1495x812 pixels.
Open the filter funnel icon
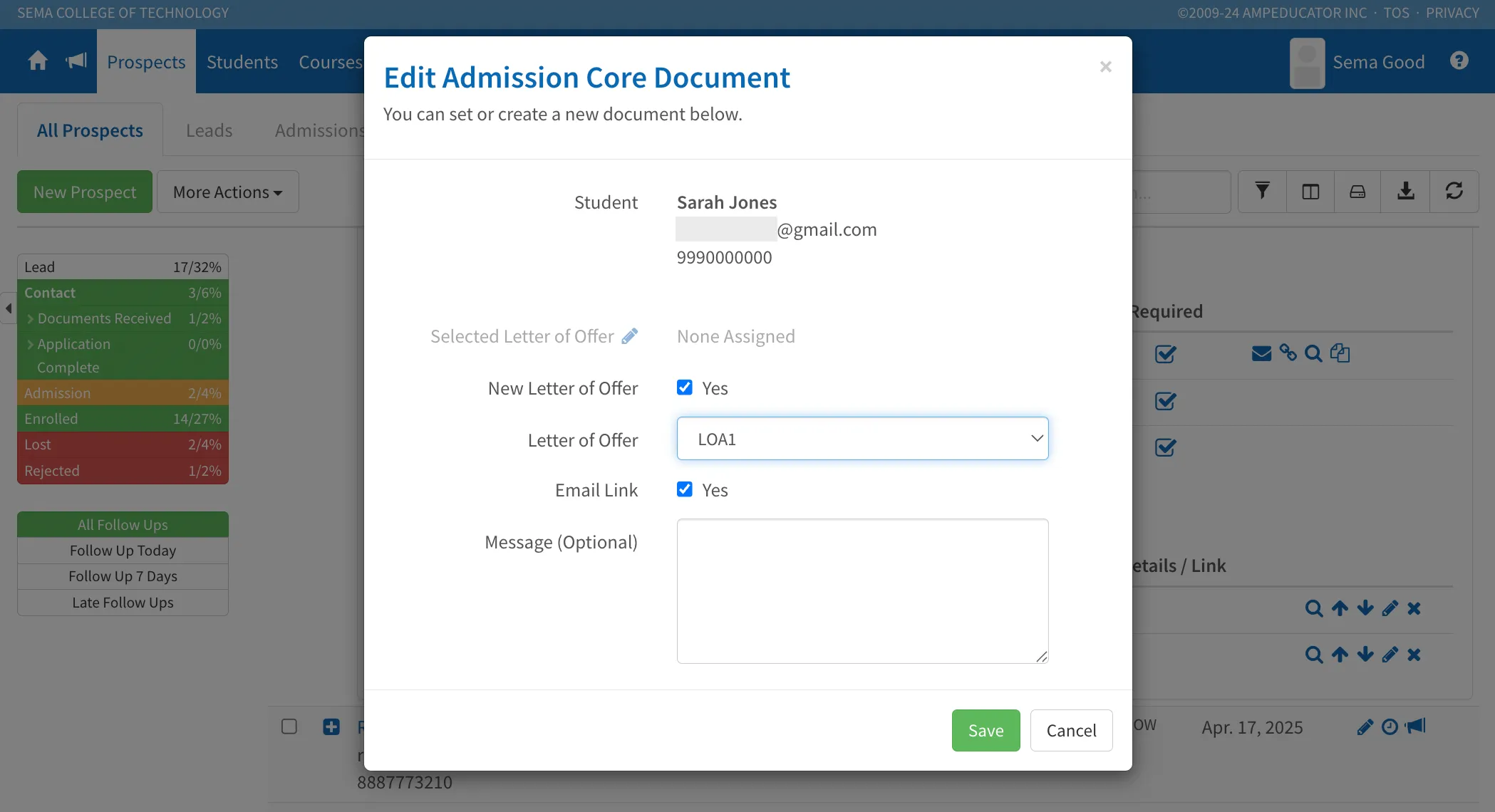pyautogui.click(x=1262, y=191)
